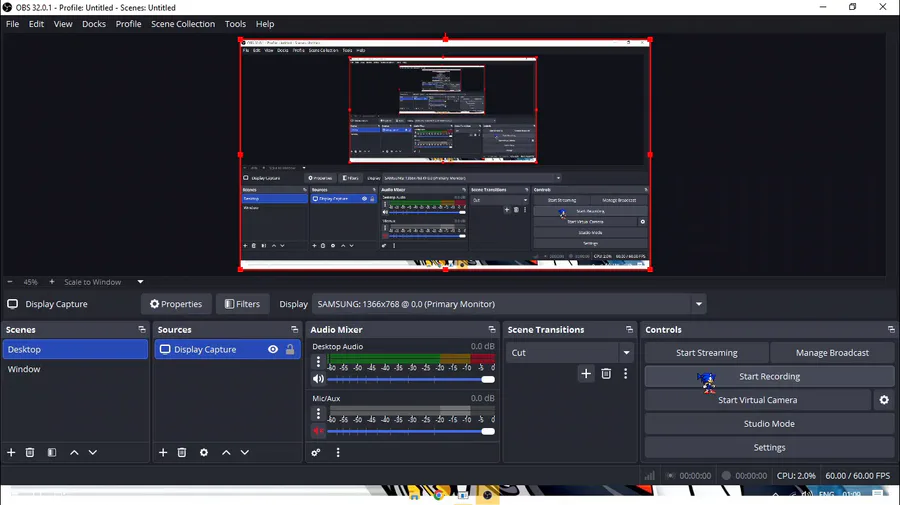Move source up in Sources panel
Image resolution: width=900 pixels, height=505 pixels.
226,452
